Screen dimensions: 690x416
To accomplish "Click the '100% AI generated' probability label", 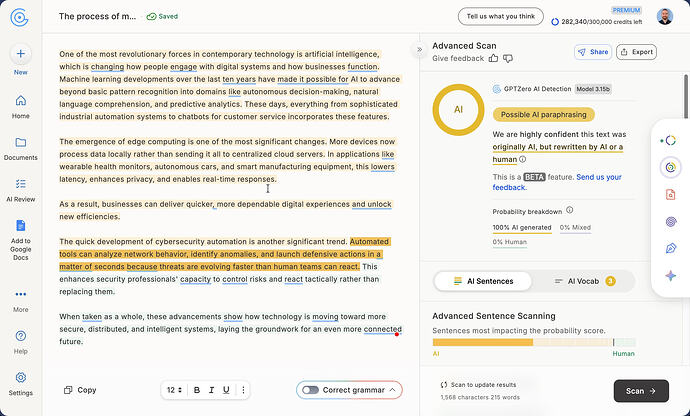I will 522,228.
